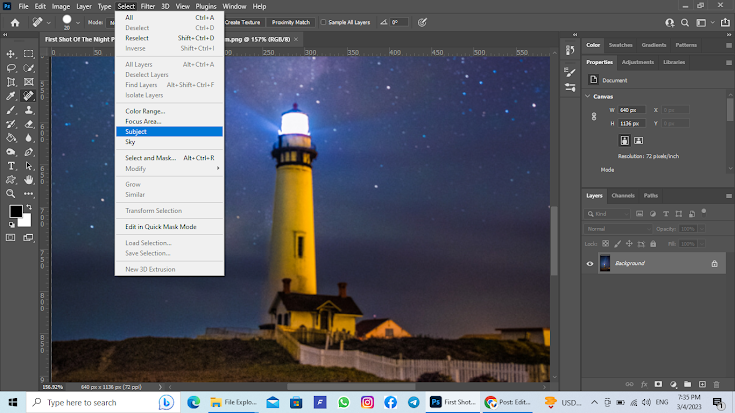Screen dimensions: 735x413
Task: Swap foreground and background colors
Action: point(29,207)
